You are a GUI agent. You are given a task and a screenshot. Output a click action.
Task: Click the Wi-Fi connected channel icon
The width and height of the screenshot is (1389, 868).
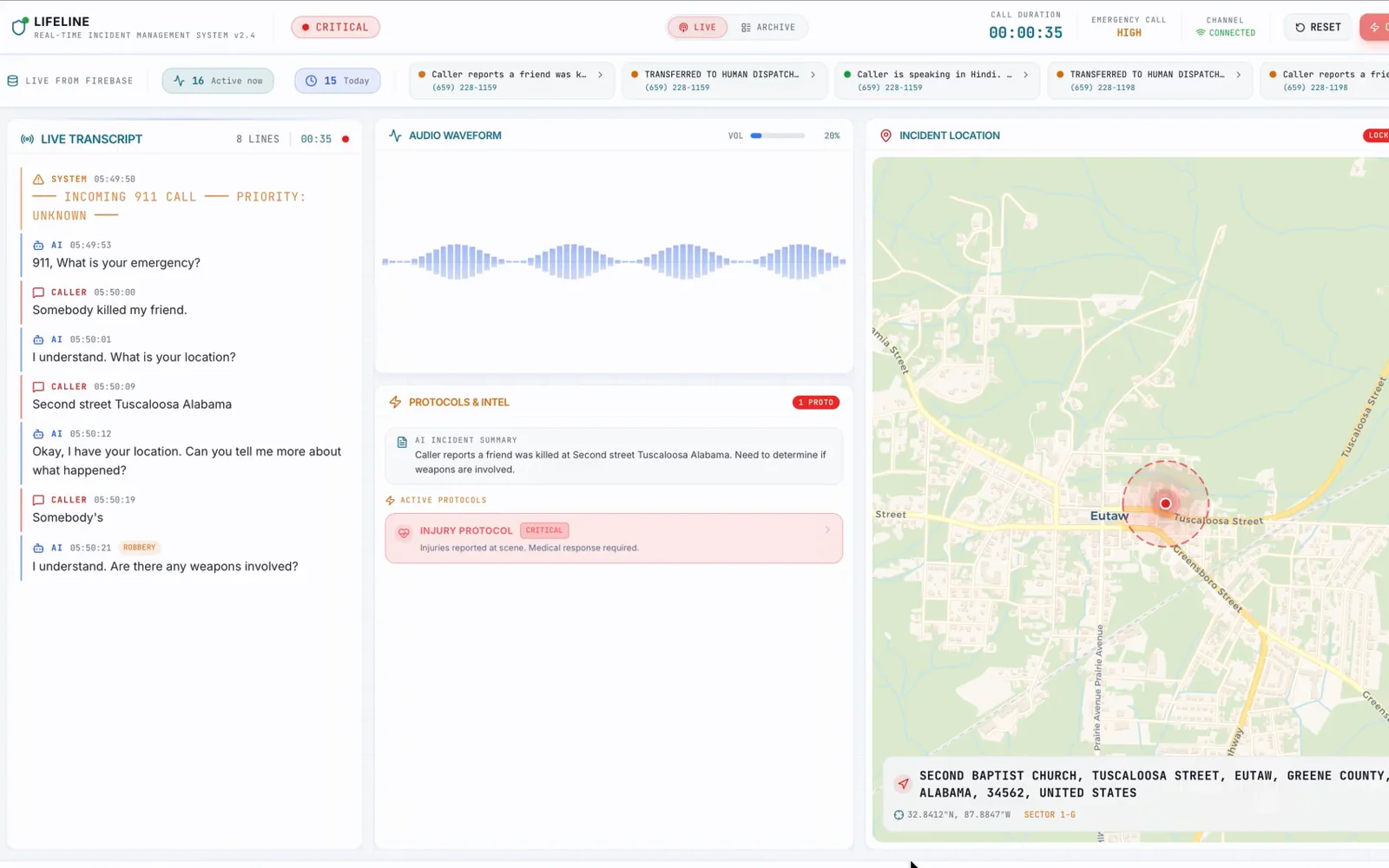(1201, 33)
